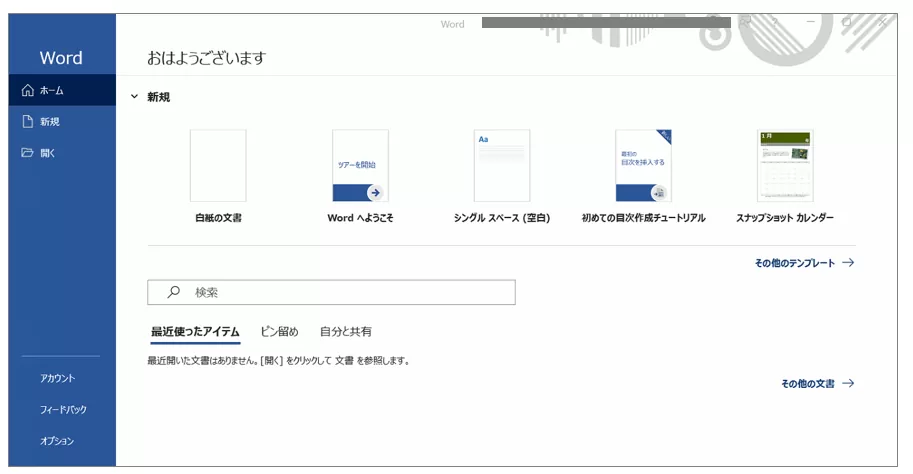
Task: Click the magnifying glass icon in search box
Action: click(173, 292)
